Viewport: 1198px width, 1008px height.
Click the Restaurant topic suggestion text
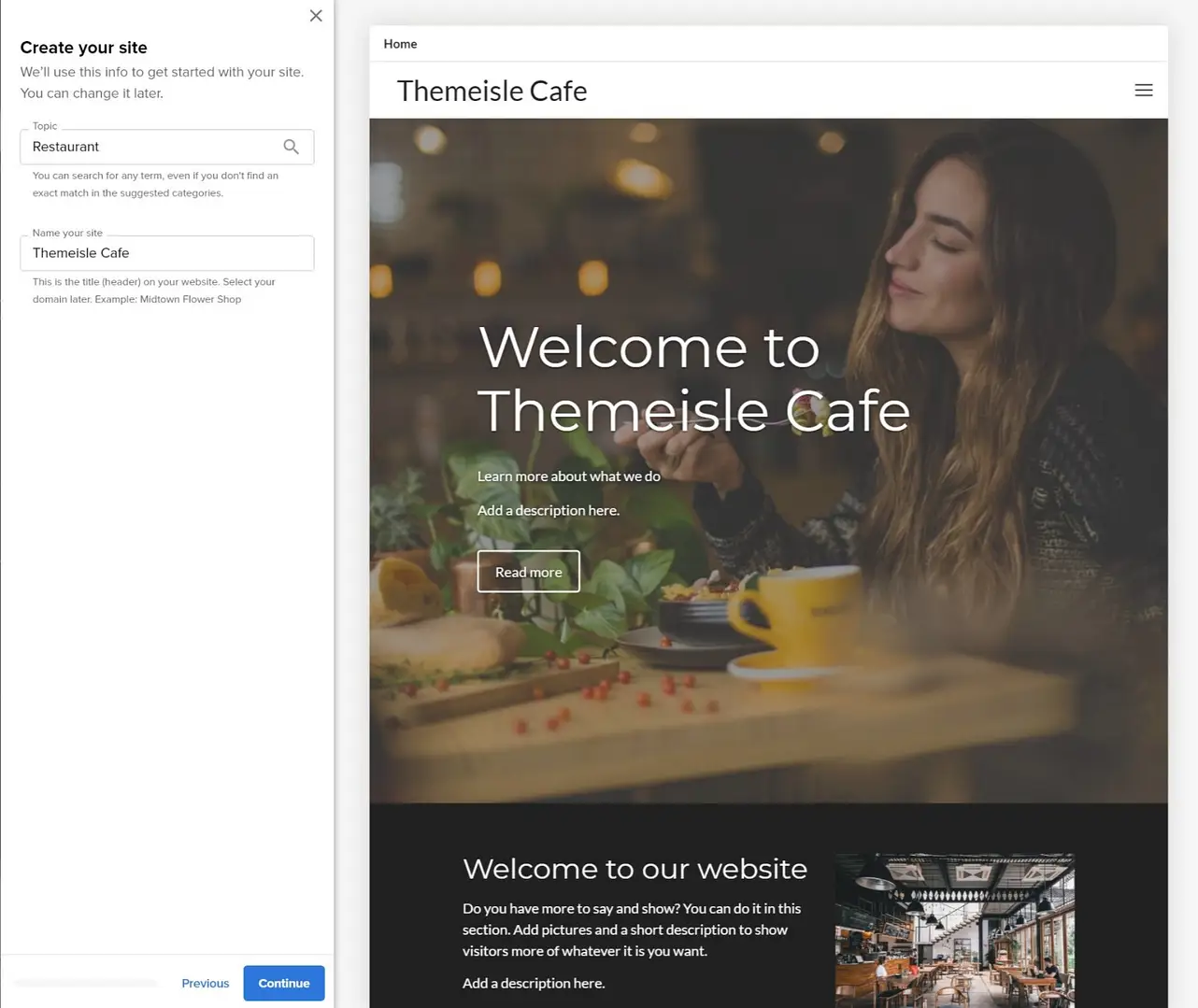(65, 147)
